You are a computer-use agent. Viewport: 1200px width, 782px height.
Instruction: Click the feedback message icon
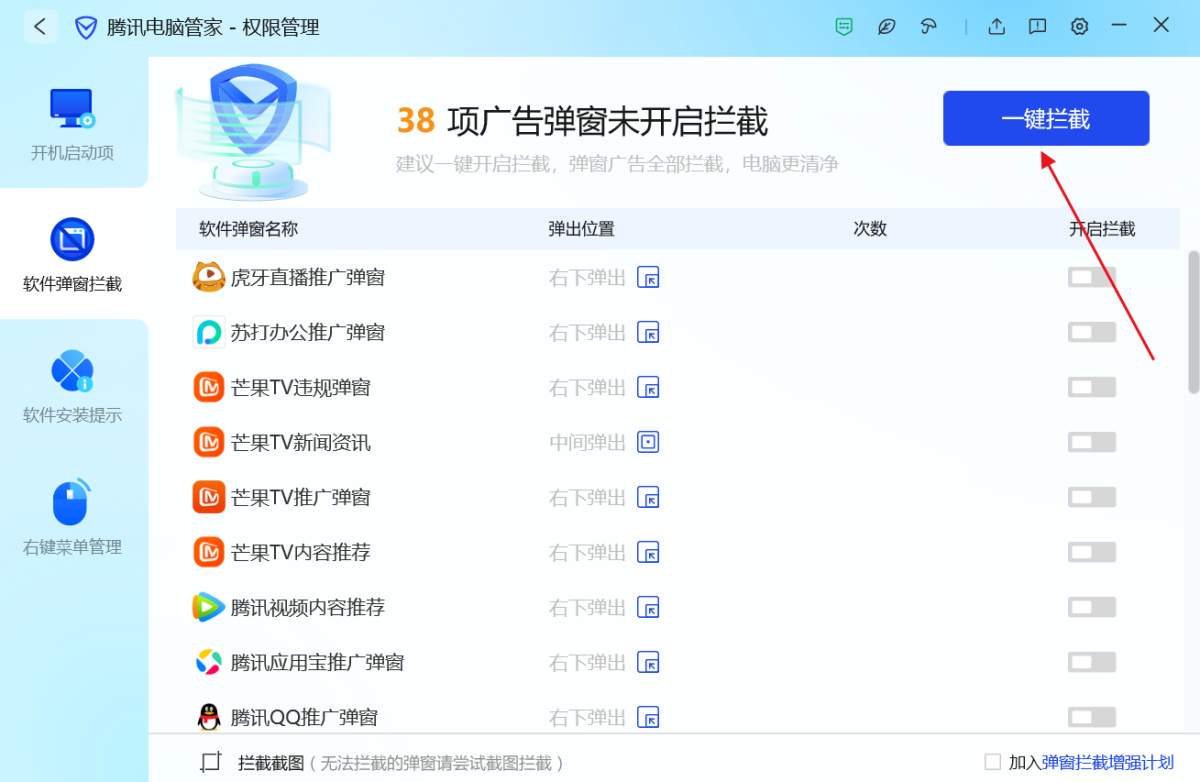point(1037,27)
